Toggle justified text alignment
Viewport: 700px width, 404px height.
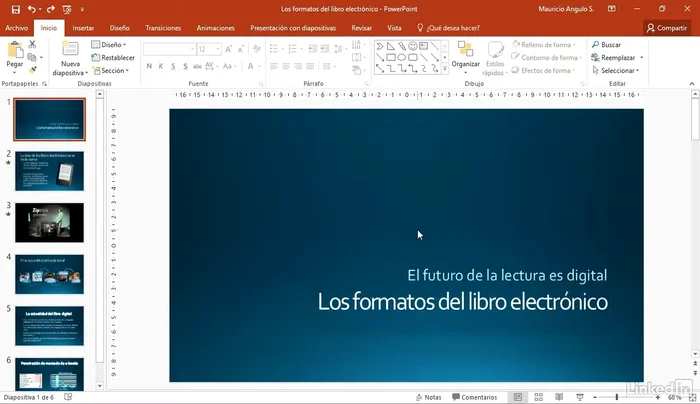click(310, 66)
